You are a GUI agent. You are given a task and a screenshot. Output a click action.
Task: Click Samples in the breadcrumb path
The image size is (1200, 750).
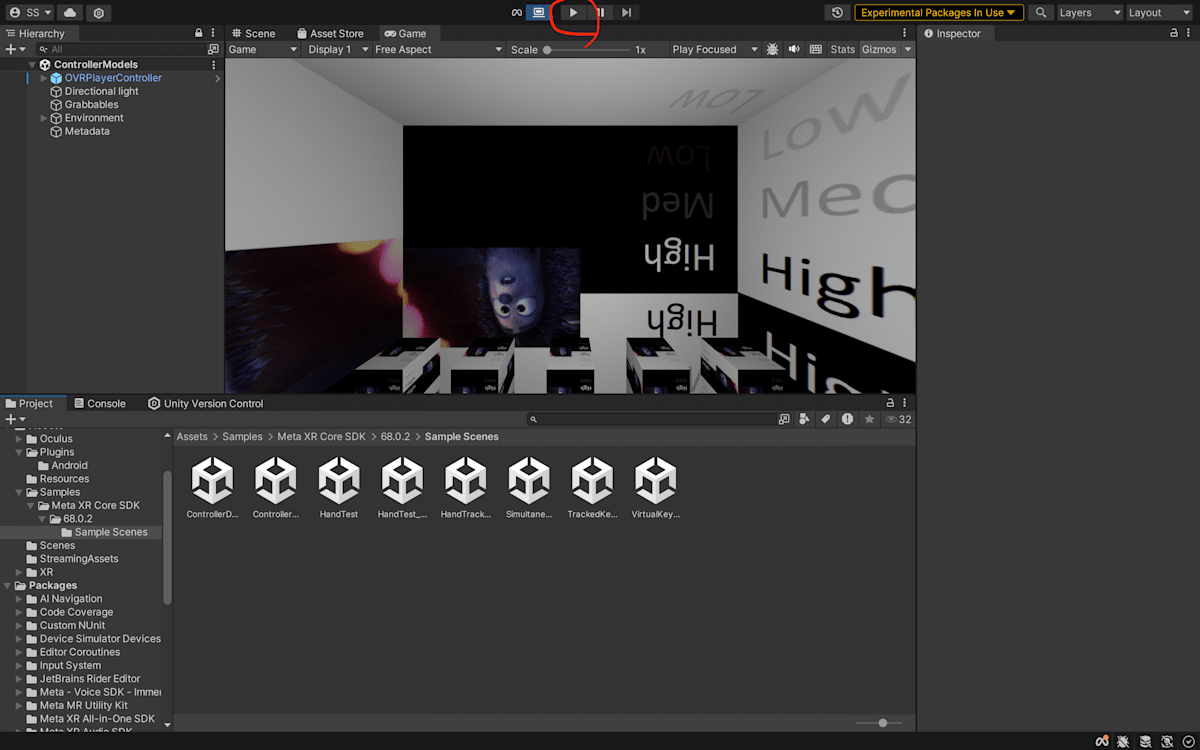click(242, 436)
